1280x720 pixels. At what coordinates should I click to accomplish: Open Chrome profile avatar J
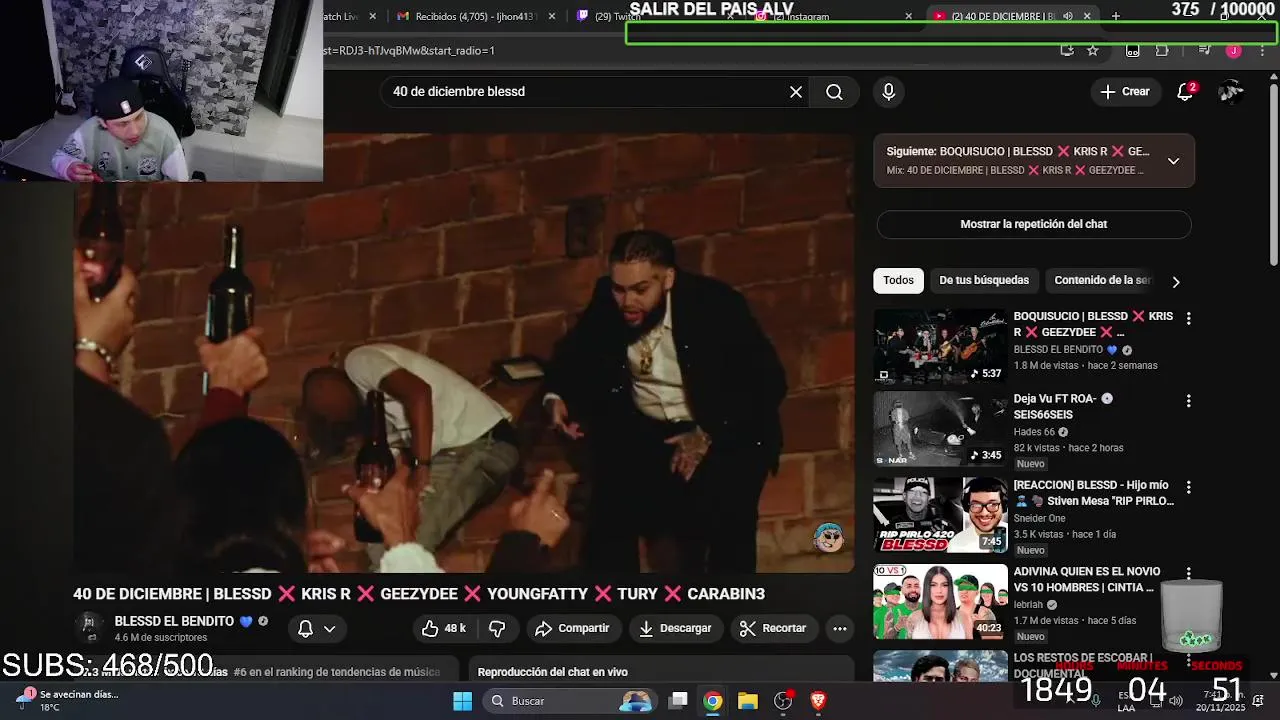[x=1234, y=50]
